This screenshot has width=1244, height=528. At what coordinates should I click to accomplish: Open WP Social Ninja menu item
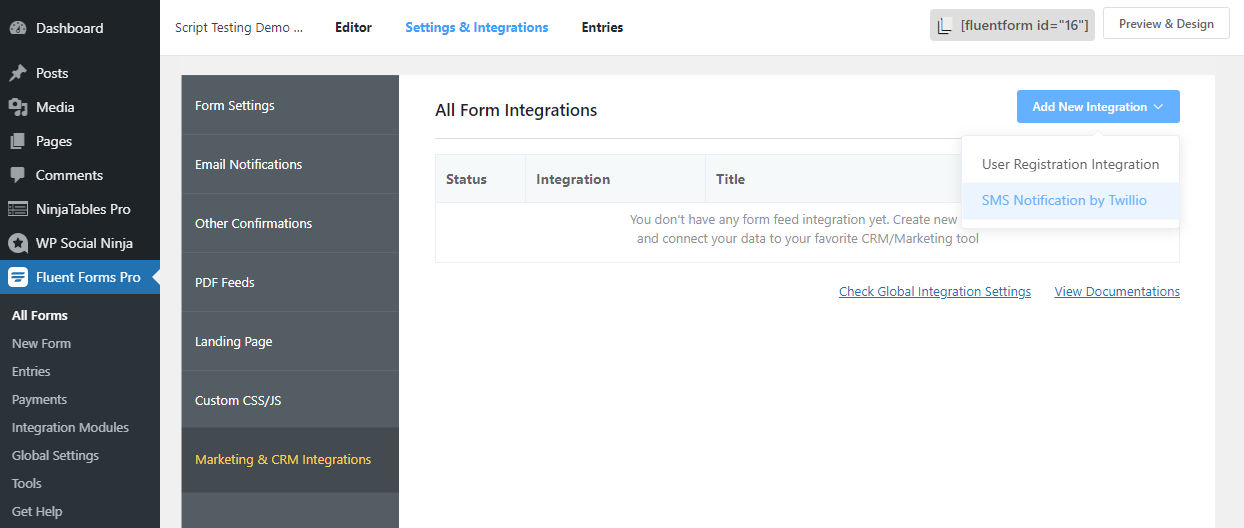point(80,243)
